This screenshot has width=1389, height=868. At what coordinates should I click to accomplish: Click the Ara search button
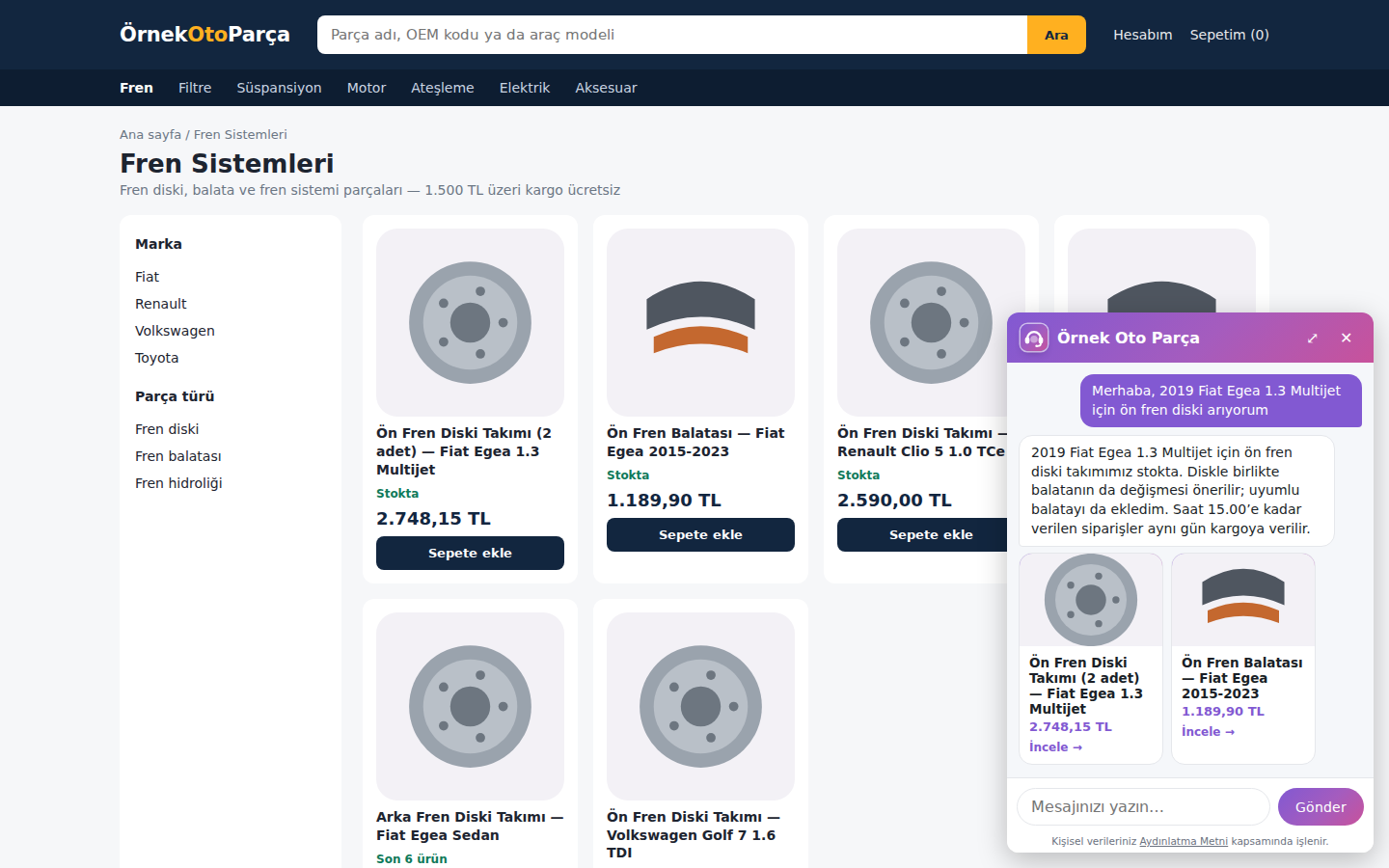tap(1056, 35)
